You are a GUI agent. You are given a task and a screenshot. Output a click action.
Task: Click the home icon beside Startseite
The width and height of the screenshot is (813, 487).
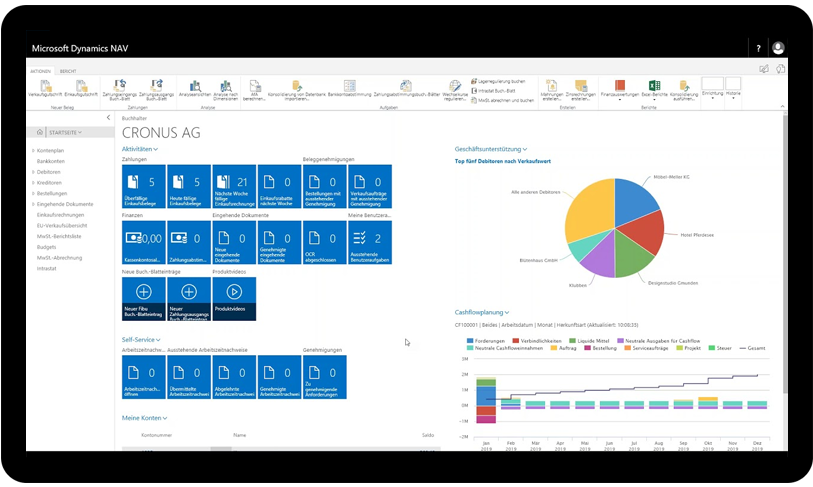pos(40,132)
